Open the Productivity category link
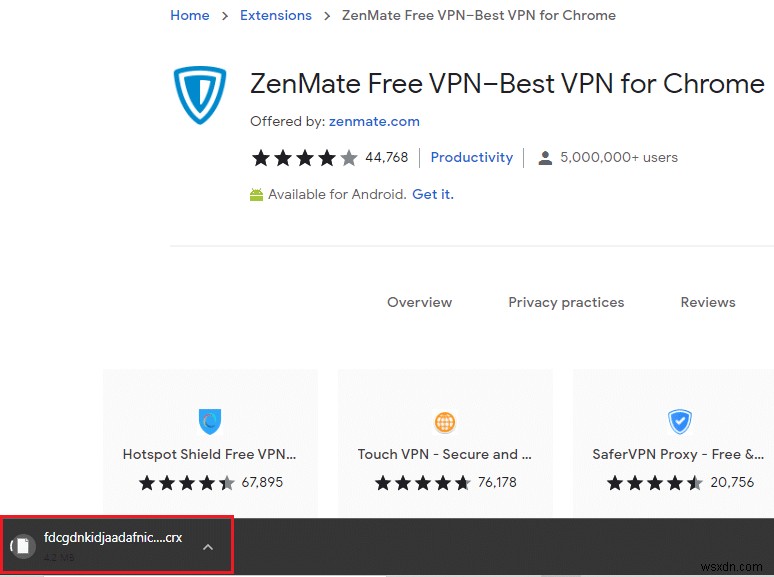Viewport: 774px width, 577px height. pos(471,157)
